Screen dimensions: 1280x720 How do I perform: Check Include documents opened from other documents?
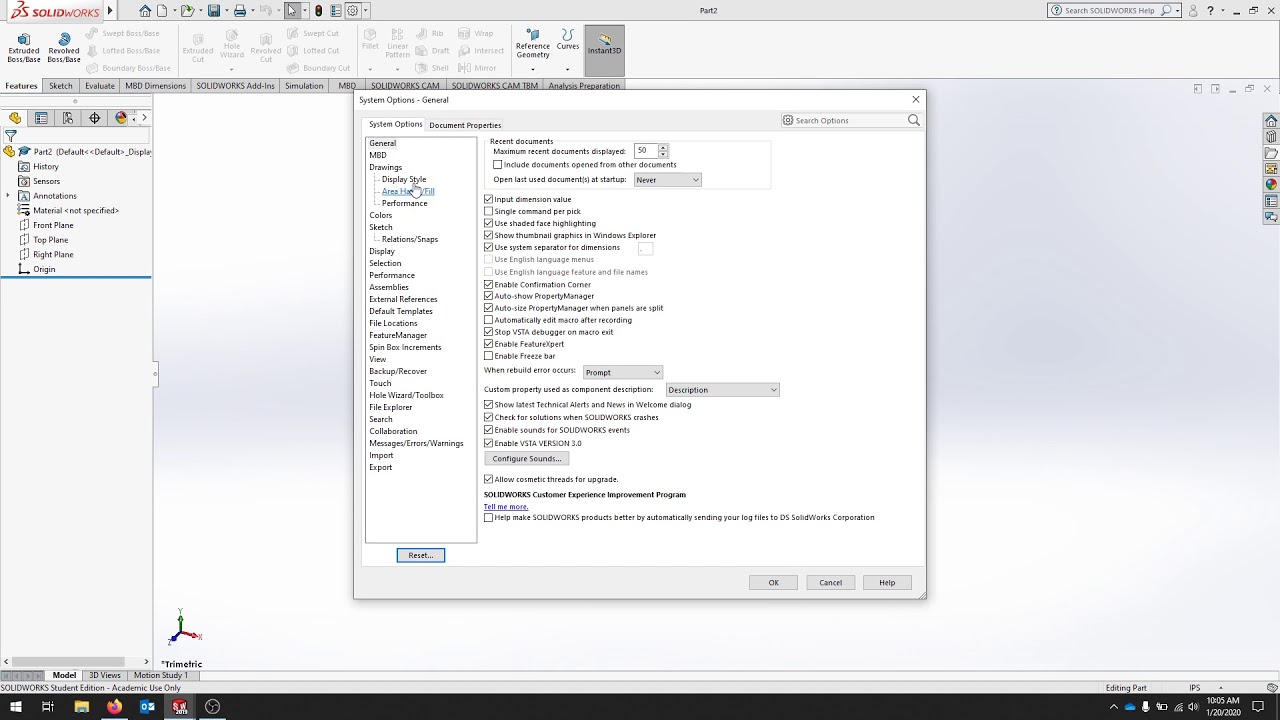pos(497,164)
